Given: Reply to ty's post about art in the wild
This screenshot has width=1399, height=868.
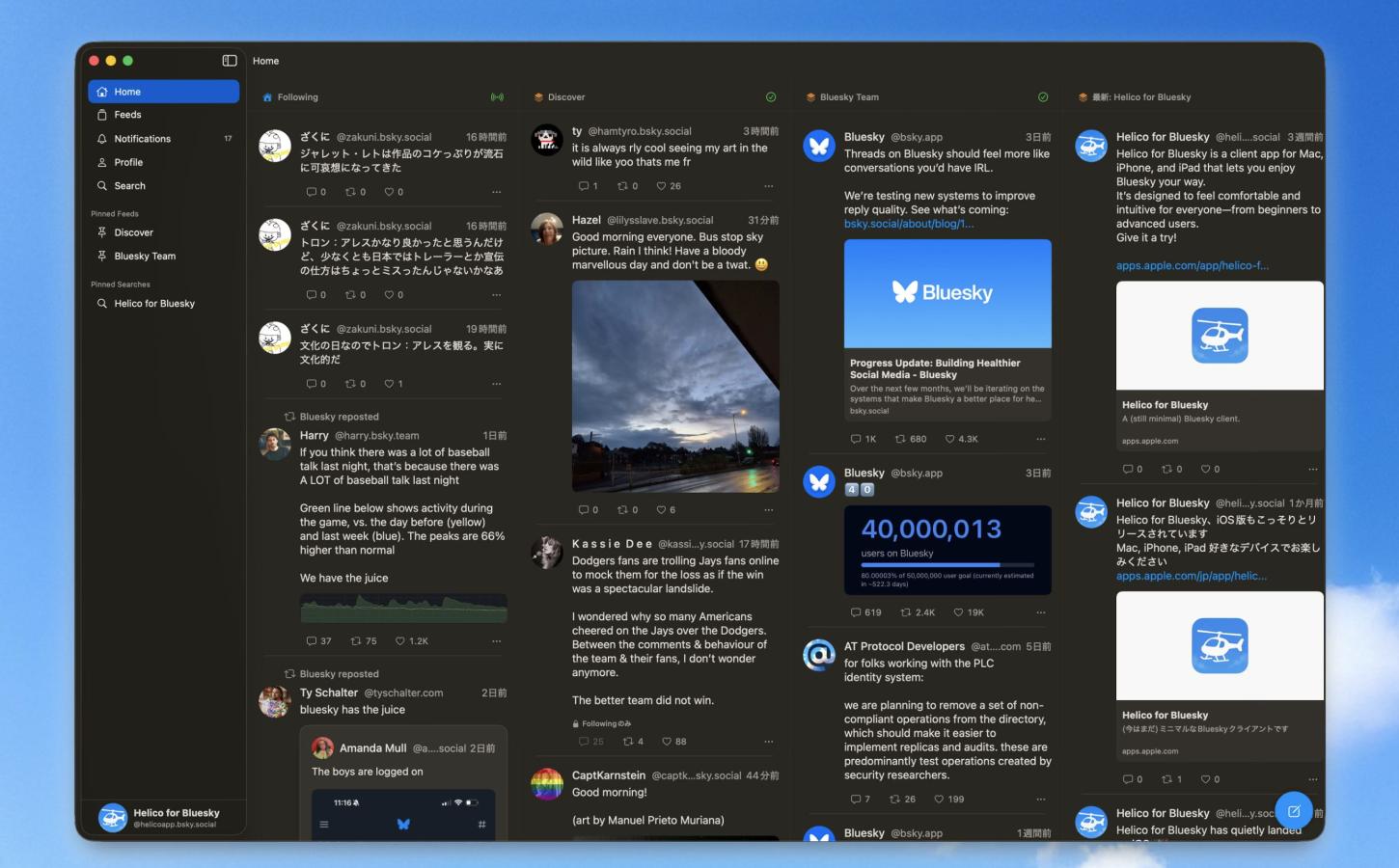Looking at the screenshot, I should click(x=589, y=186).
